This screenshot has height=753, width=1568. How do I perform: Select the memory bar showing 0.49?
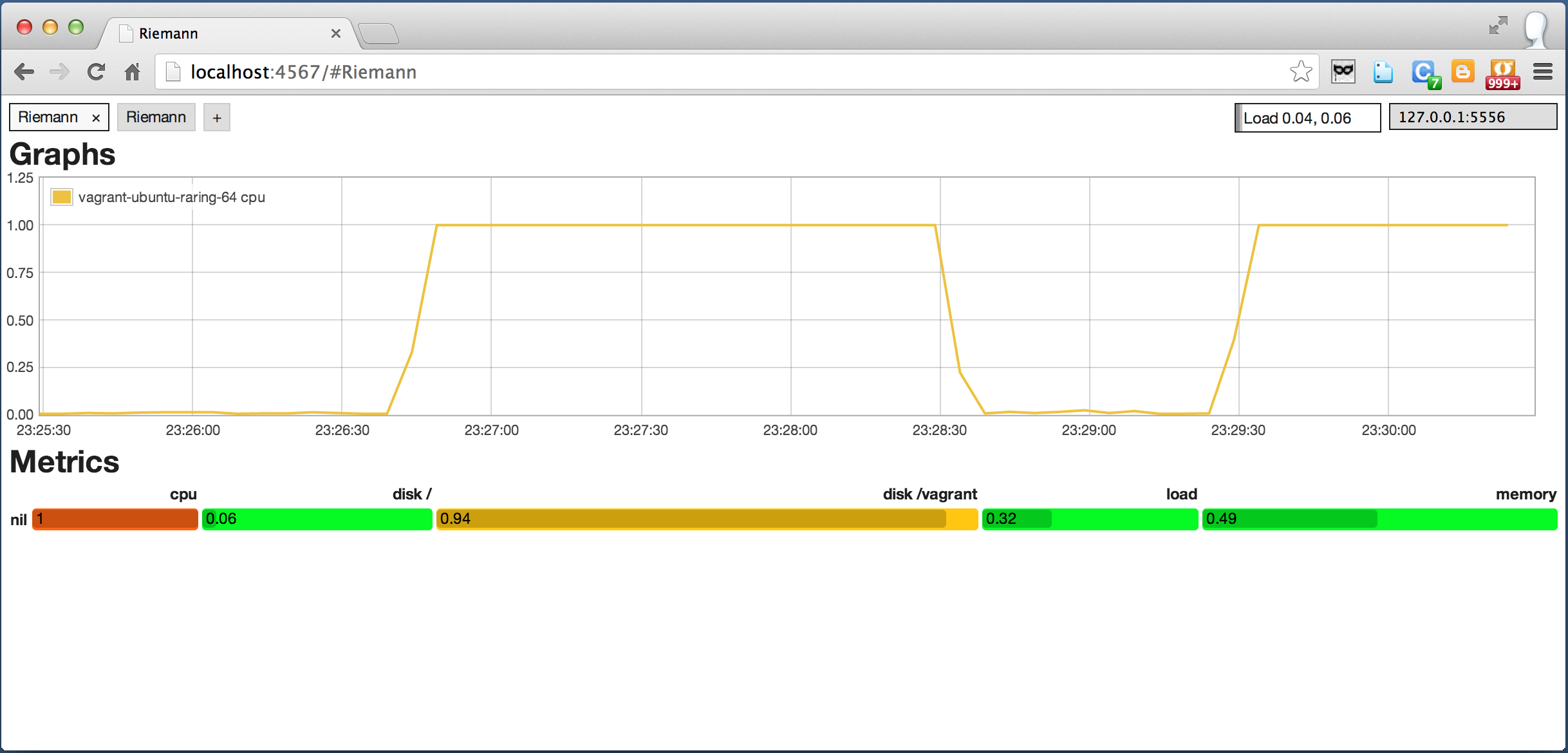tap(1379, 519)
